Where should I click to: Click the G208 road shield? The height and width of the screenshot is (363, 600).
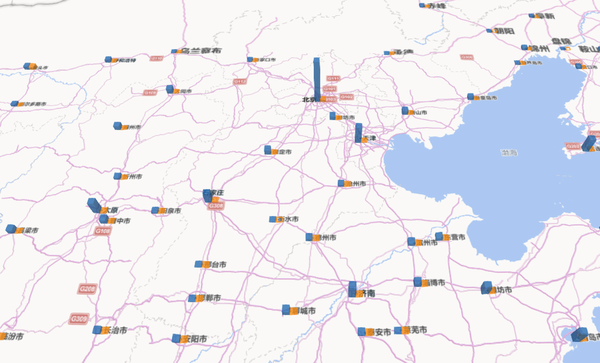pos(87,289)
